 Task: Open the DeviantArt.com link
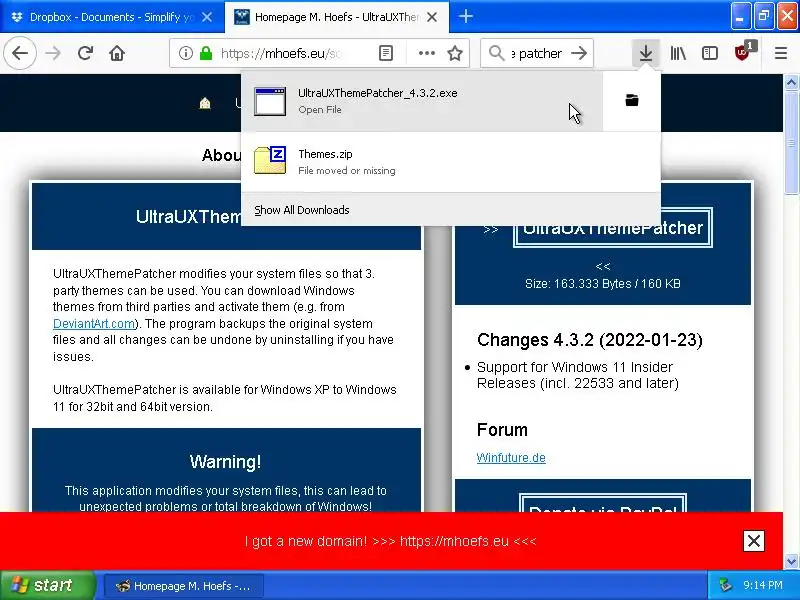tap(94, 323)
